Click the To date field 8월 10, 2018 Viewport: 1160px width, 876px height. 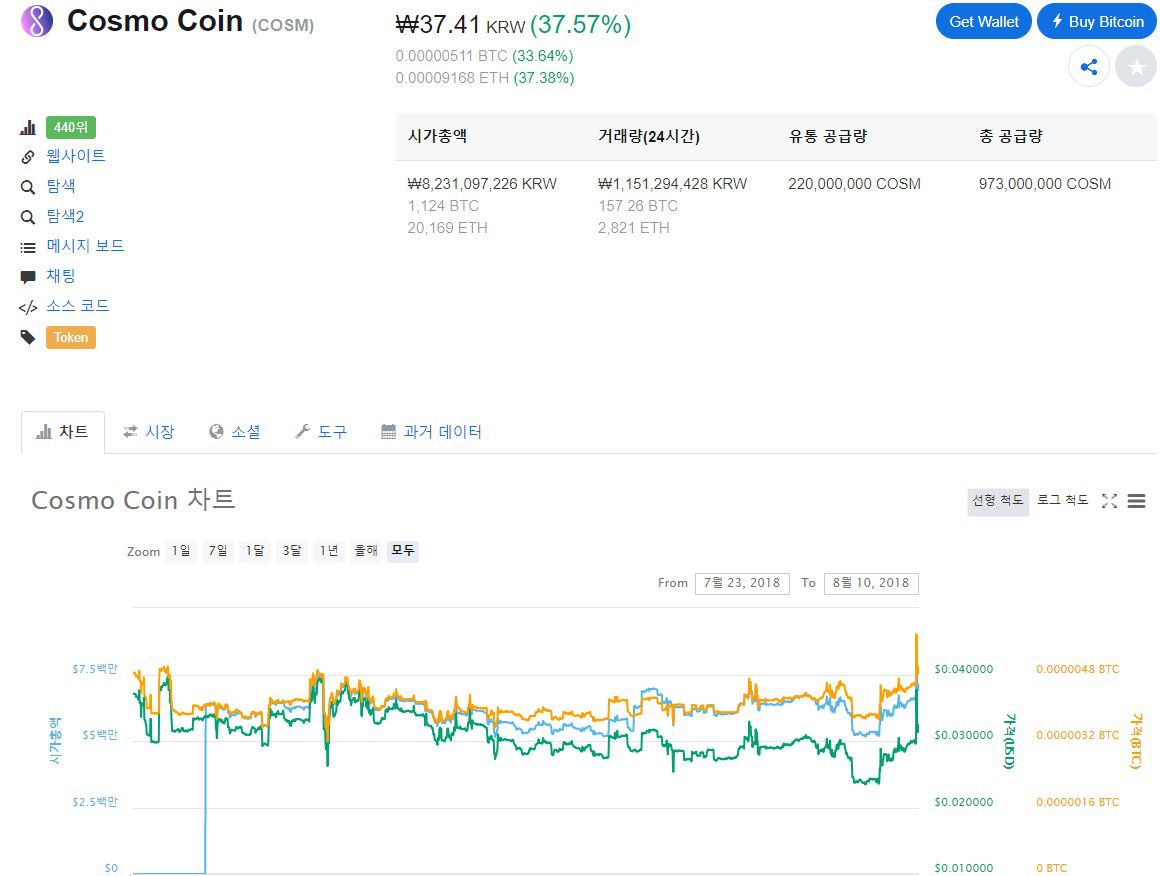871,583
